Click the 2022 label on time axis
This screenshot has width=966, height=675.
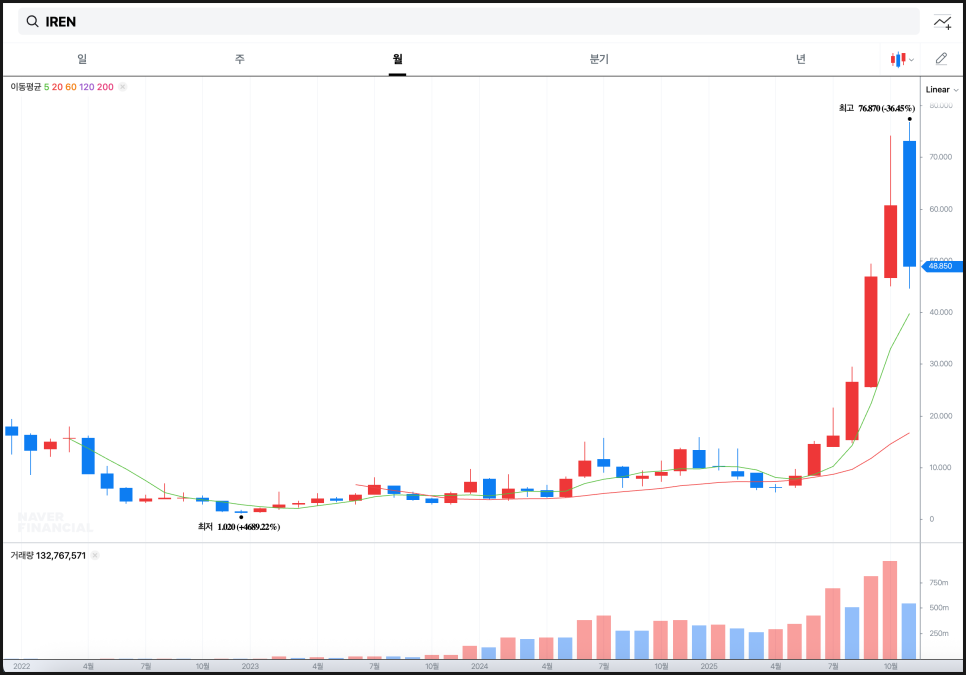tap(22, 666)
